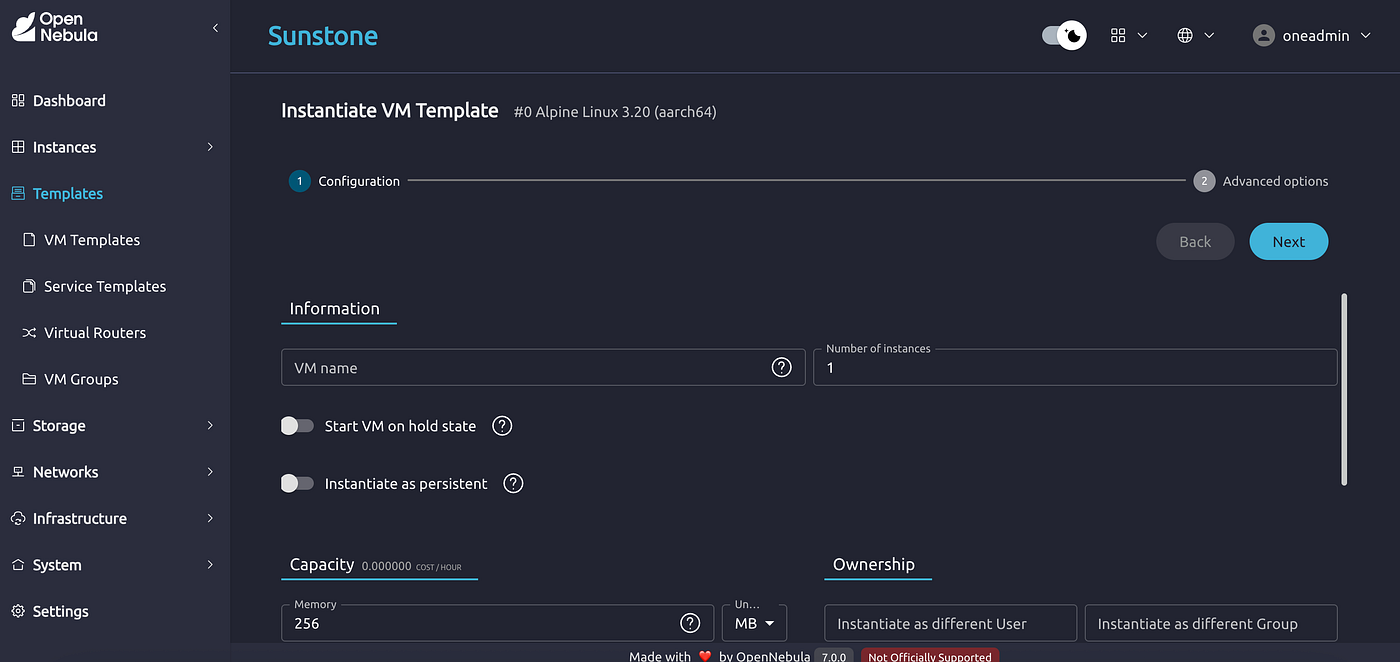Click the Dashboard grid icon

(17, 101)
